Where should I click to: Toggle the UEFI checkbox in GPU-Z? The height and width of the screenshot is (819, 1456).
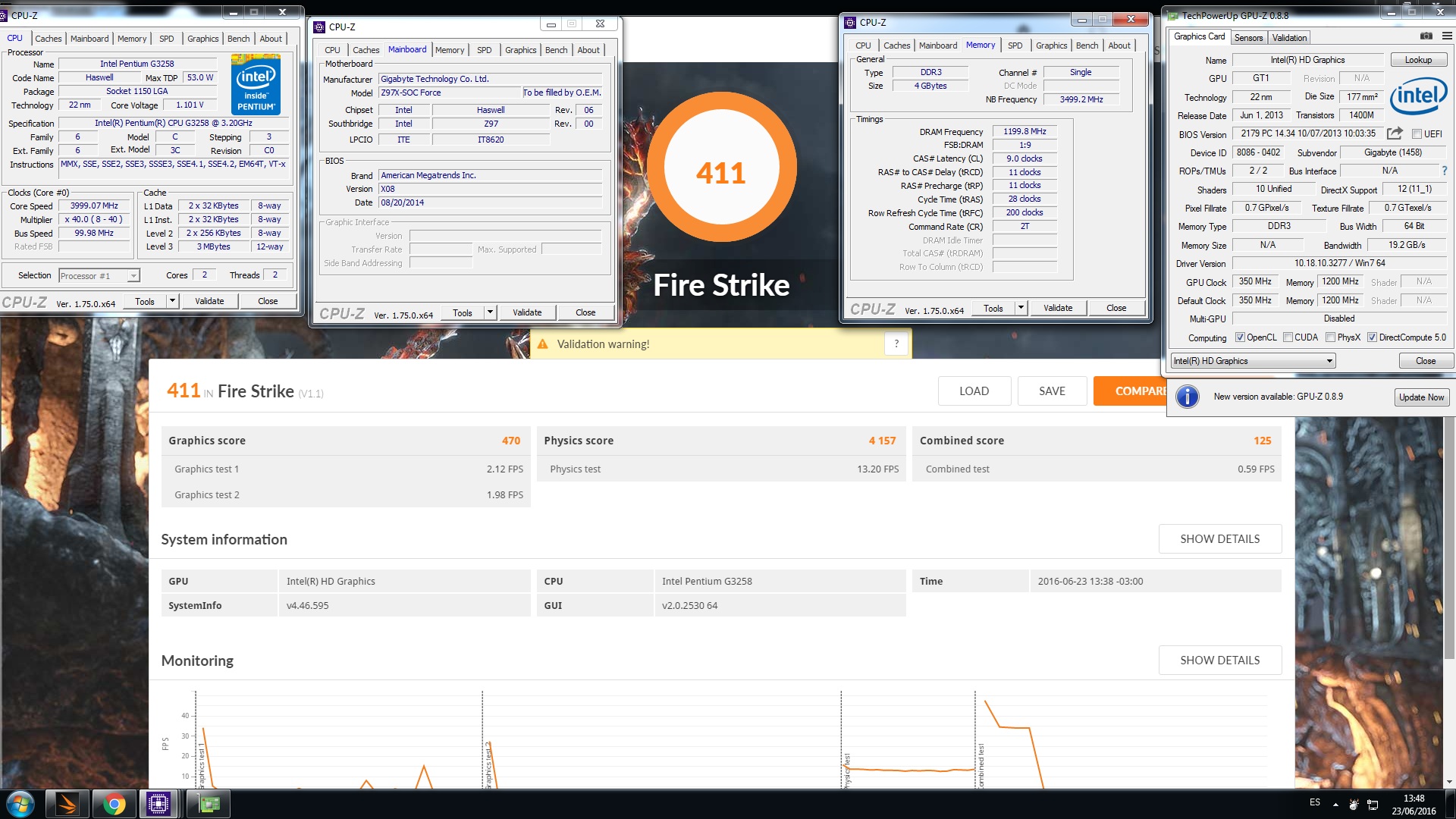click(1417, 134)
